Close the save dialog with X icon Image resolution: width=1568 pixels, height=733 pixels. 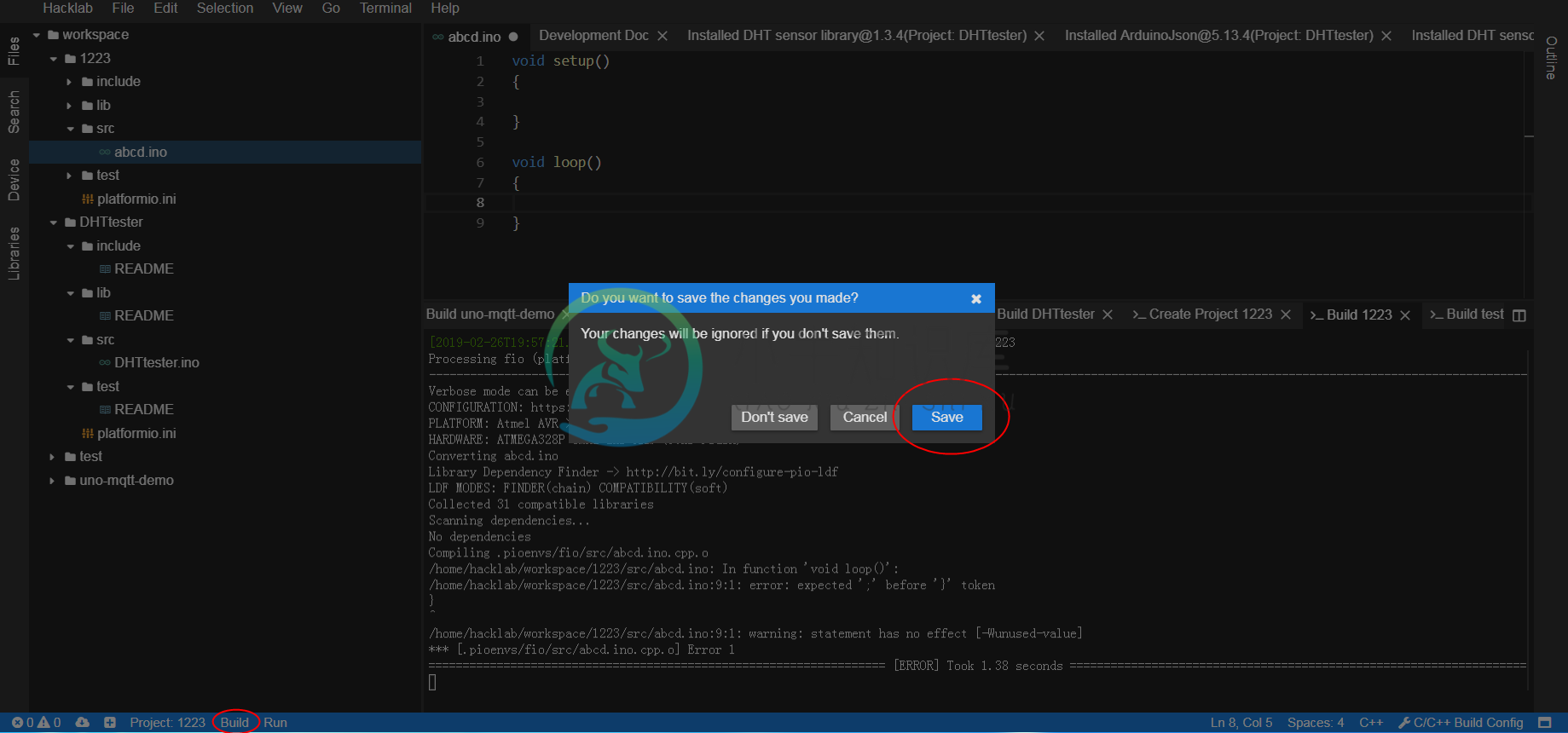pyautogui.click(x=976, y=298)
